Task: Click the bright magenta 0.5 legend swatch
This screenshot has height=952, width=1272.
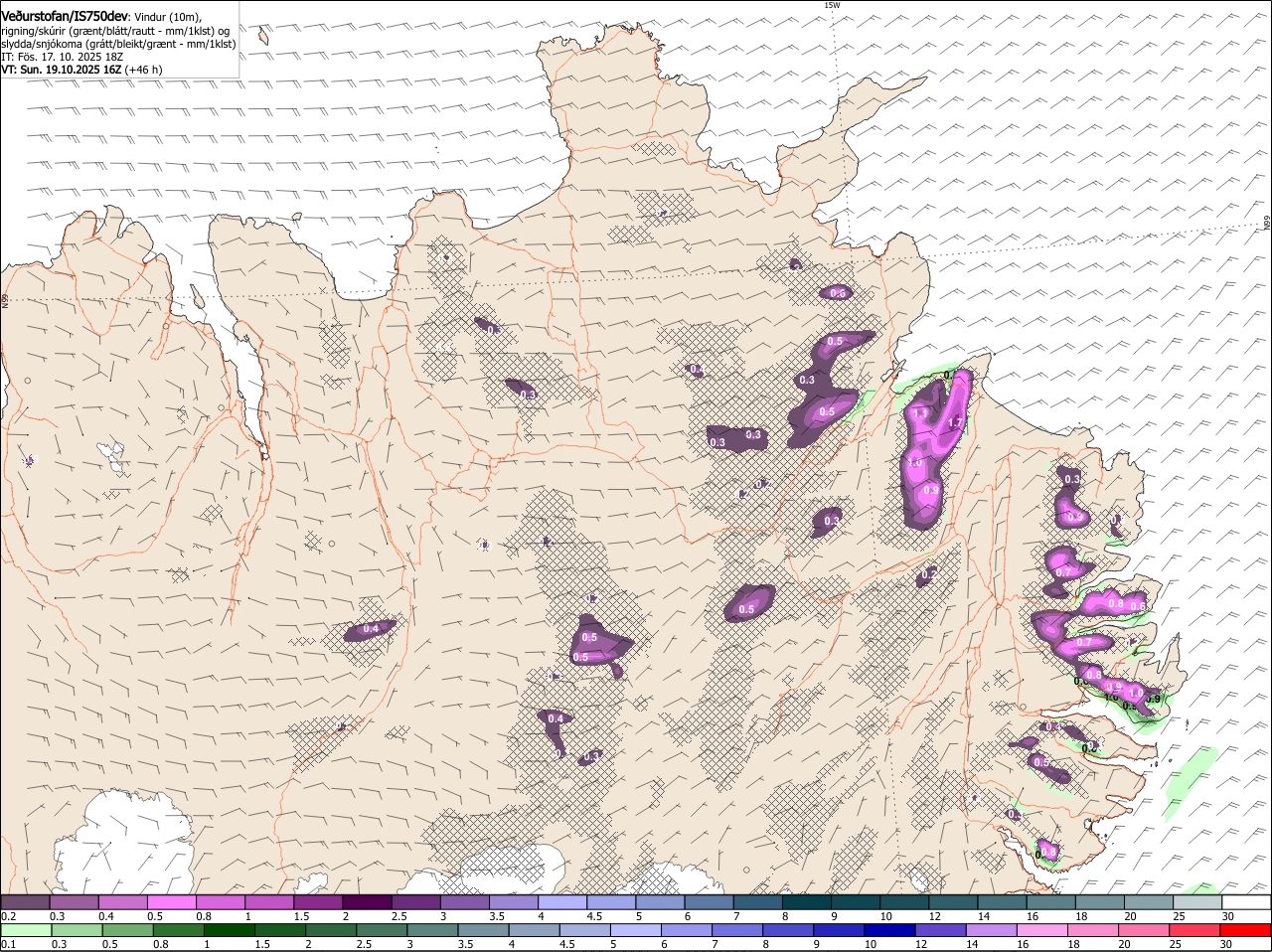Action: tap(171, 902)
